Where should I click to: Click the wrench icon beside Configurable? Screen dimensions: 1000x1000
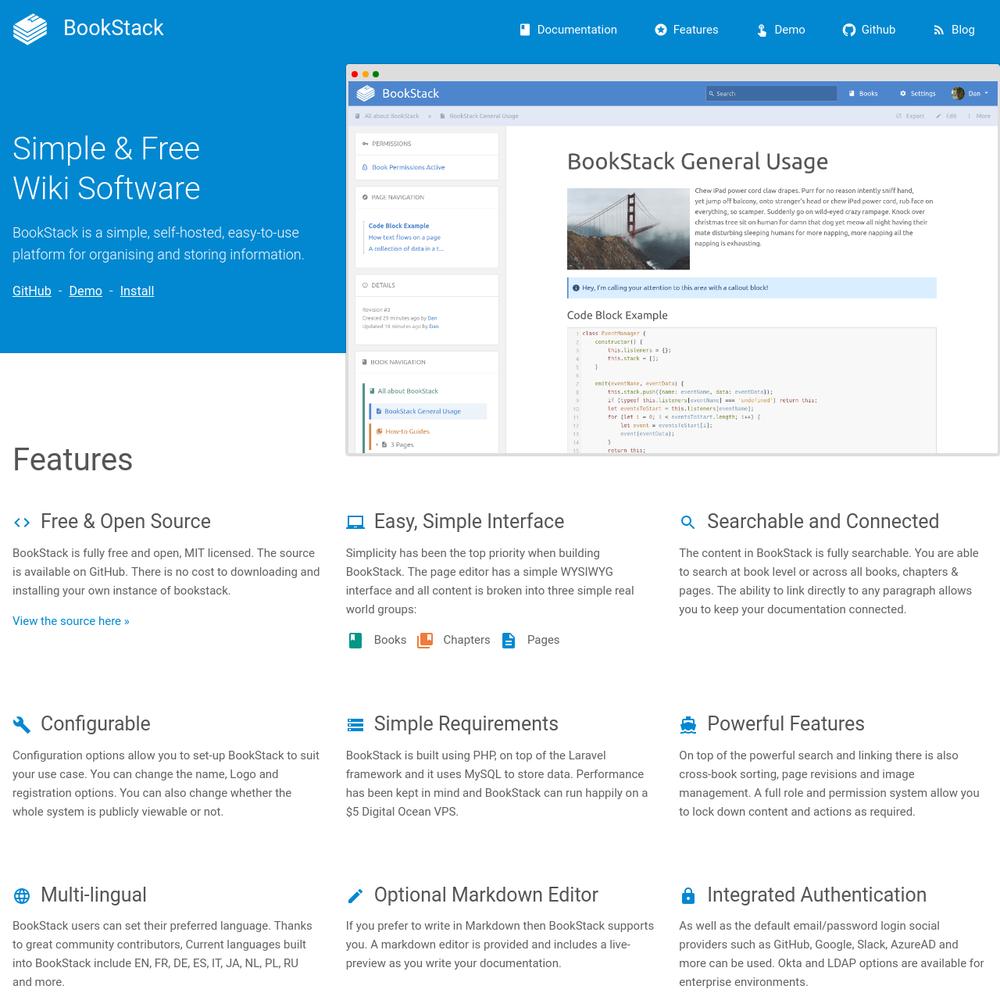pyautogui.click(x=22, y=724)
